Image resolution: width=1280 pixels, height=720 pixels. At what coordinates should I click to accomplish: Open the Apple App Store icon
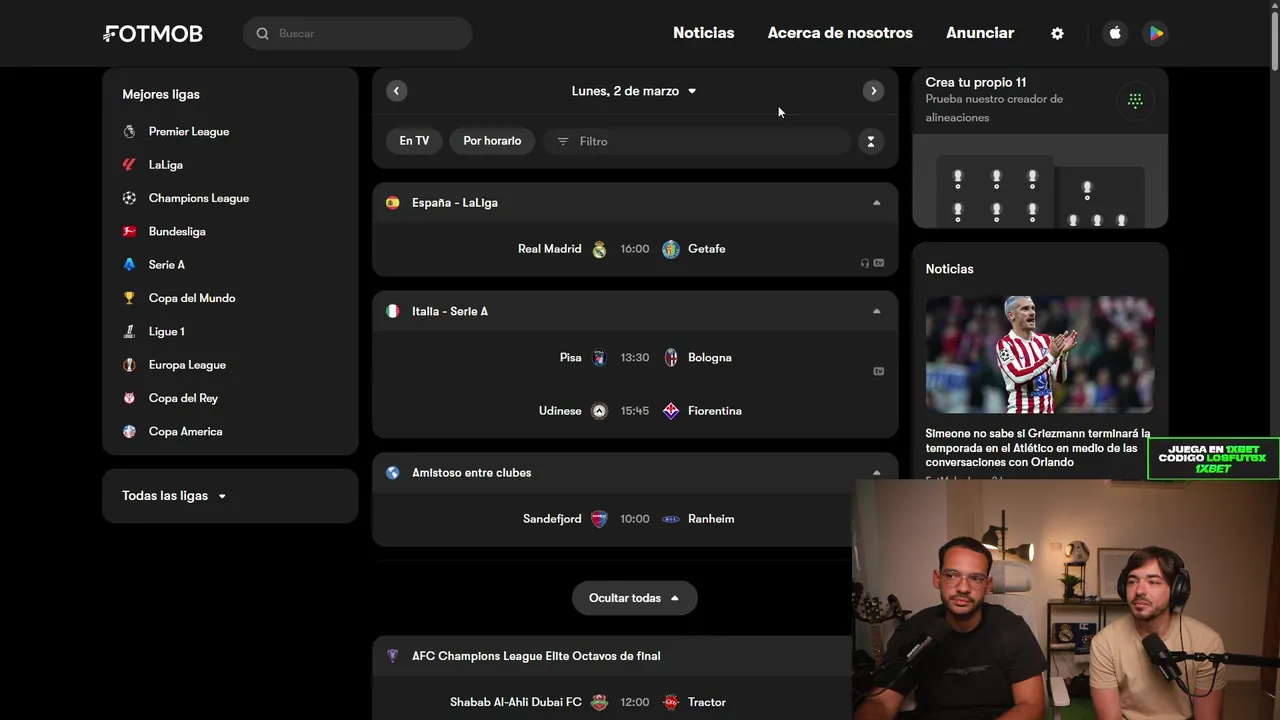(x=1115, y=33)
